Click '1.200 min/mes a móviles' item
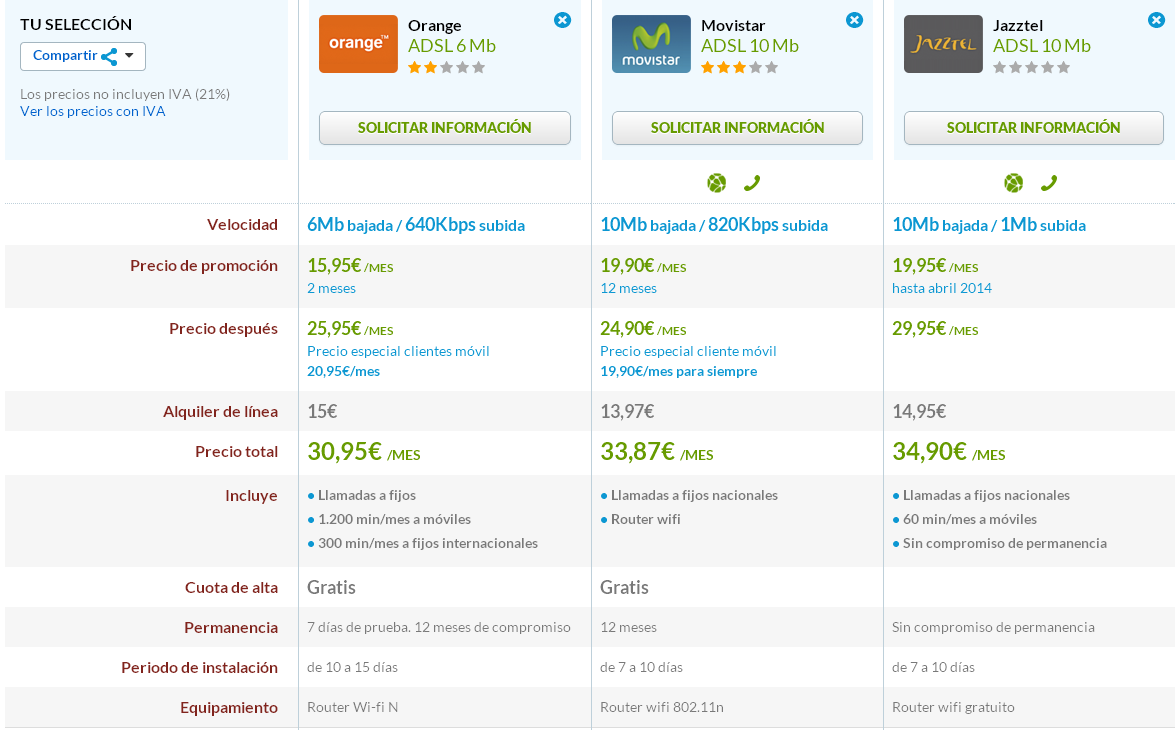 [x=394, y=519]
